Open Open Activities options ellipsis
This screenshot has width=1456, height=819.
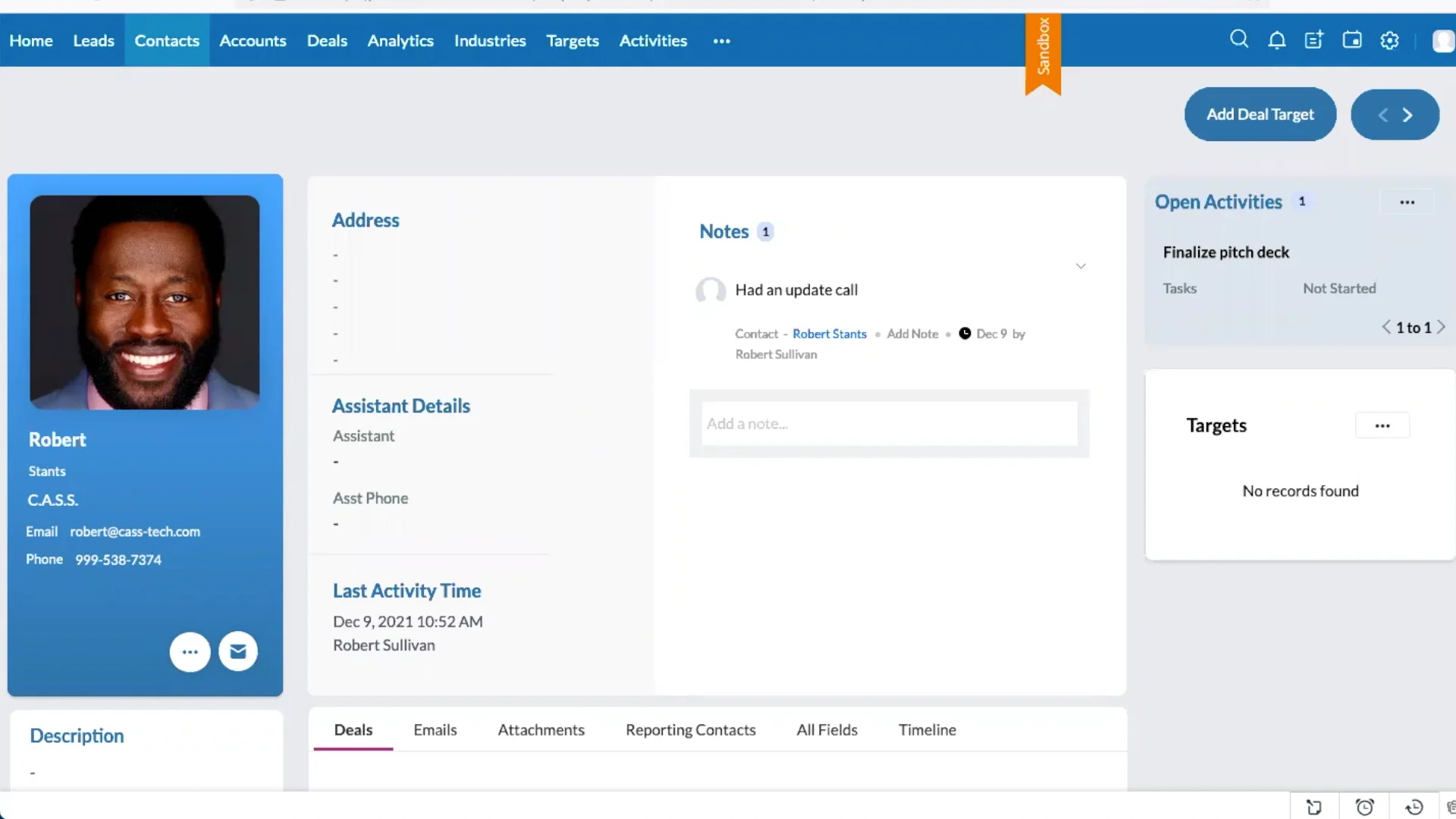coord(1407,202)
